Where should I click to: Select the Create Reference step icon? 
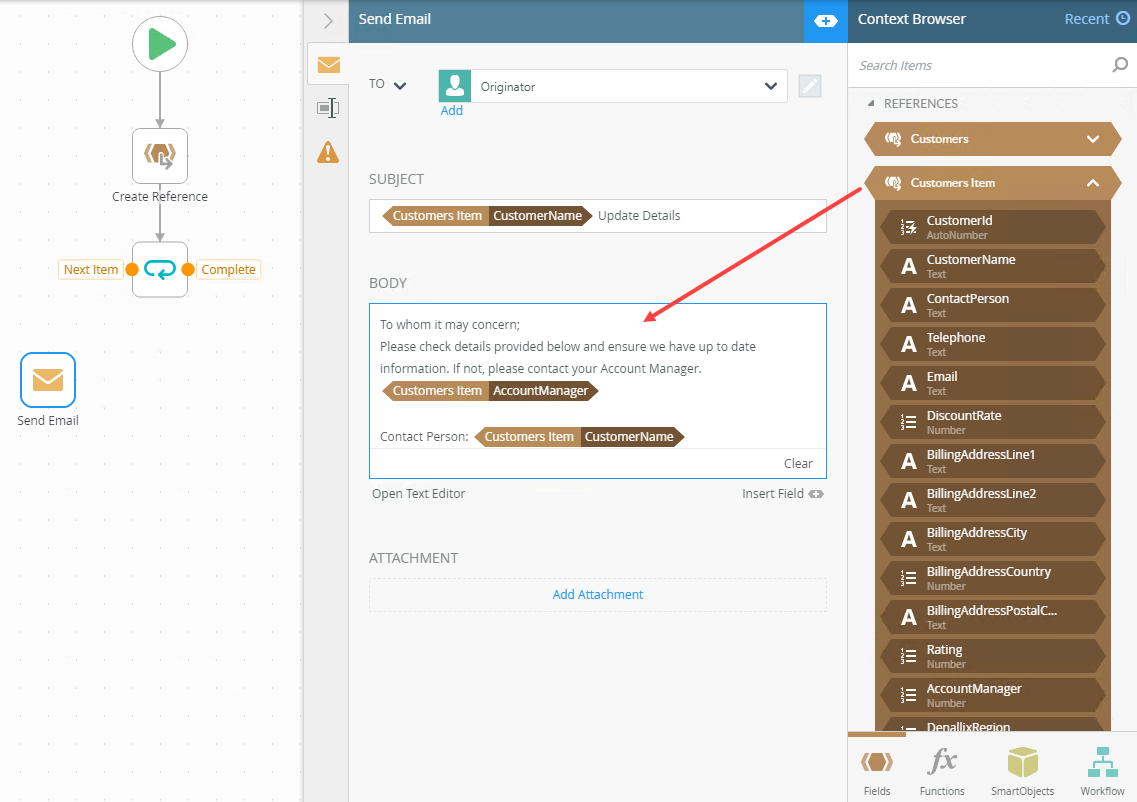160,156
